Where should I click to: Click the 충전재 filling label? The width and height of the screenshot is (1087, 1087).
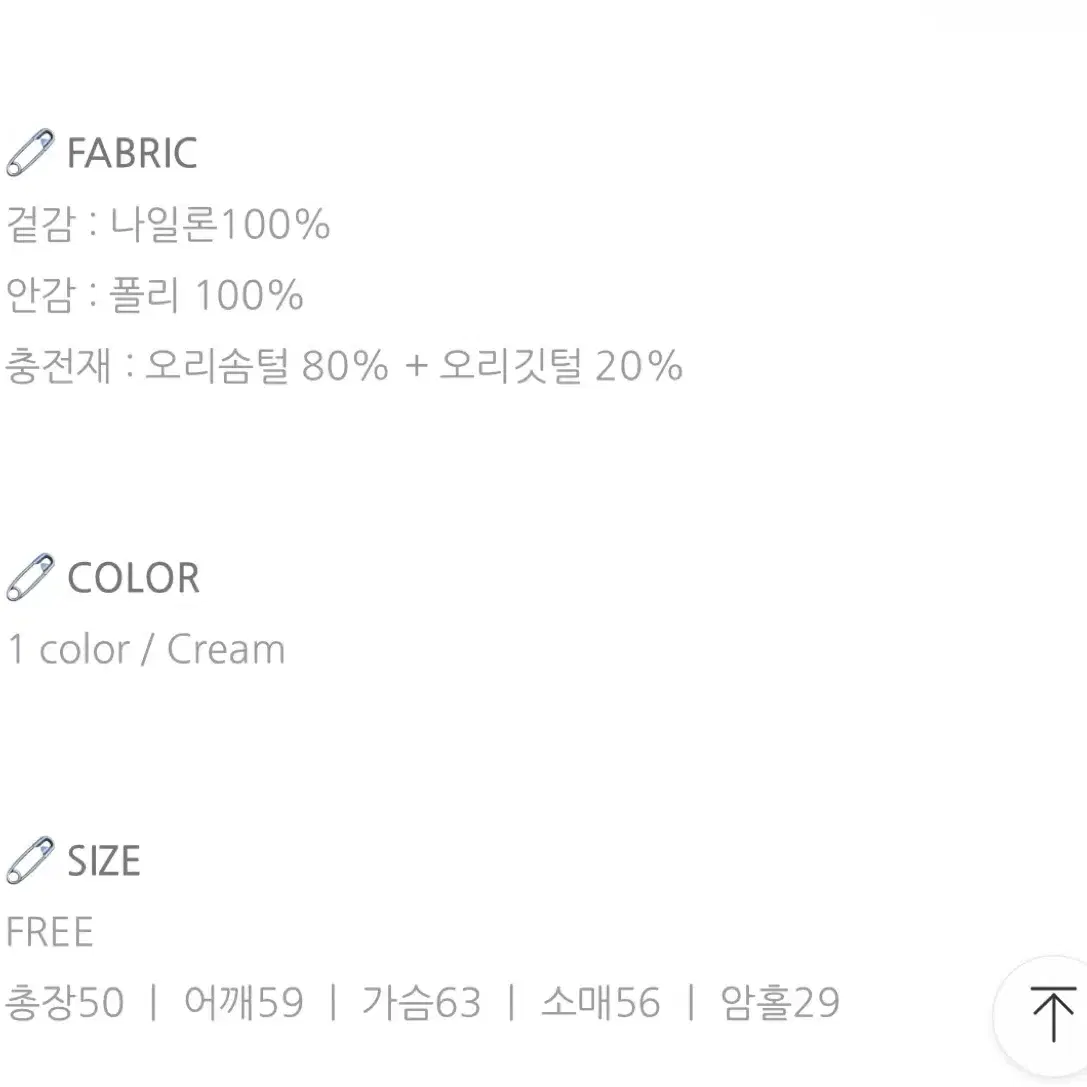pos(58,365)
